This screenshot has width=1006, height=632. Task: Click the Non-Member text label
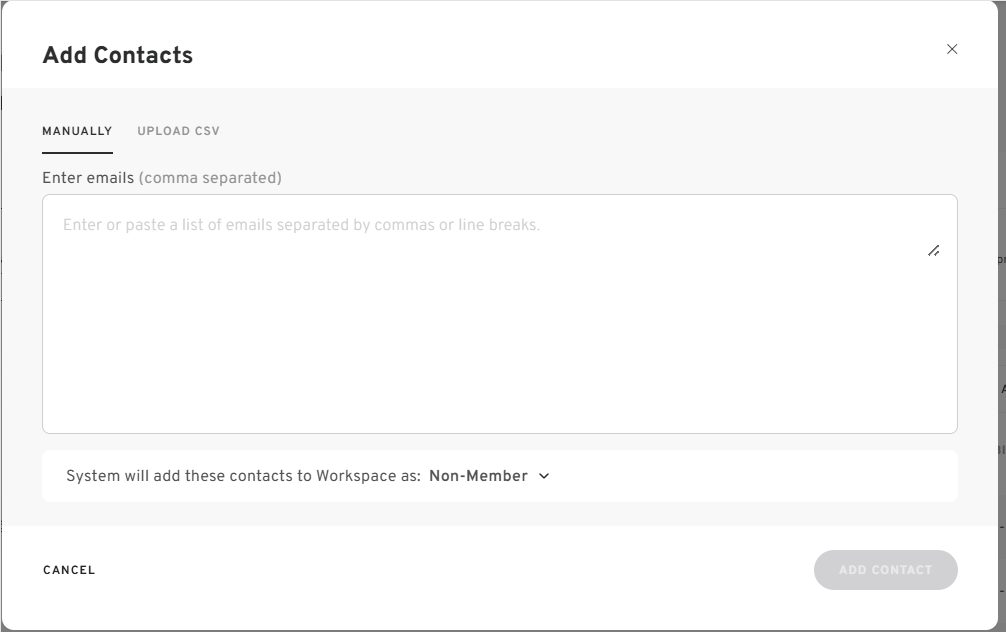point(479,476)
